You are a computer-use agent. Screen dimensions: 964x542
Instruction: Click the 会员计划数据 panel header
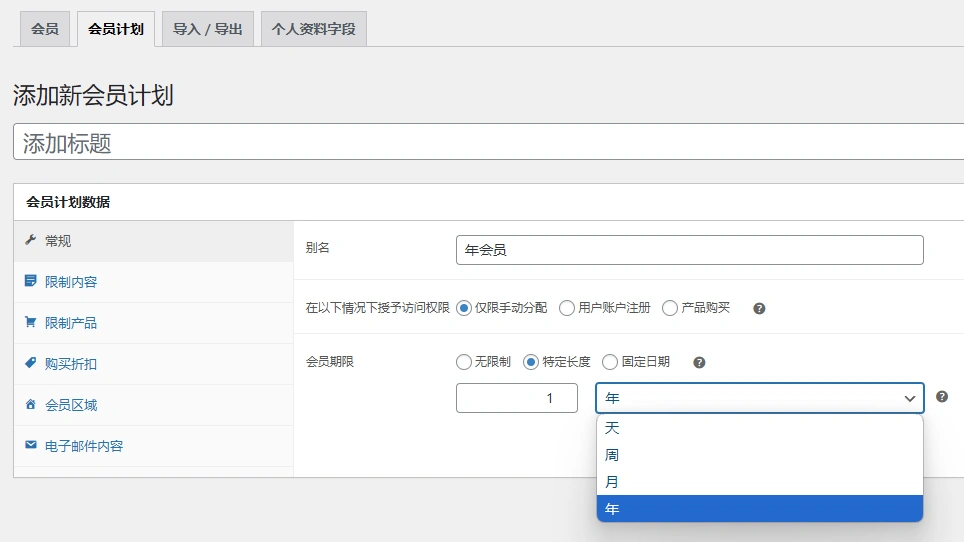point(489,202)
